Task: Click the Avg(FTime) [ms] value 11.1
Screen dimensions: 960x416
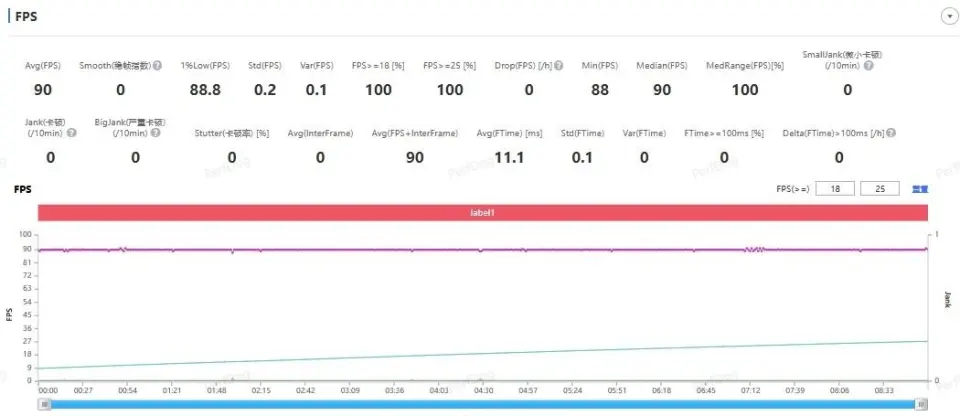Action: (509, 157)
